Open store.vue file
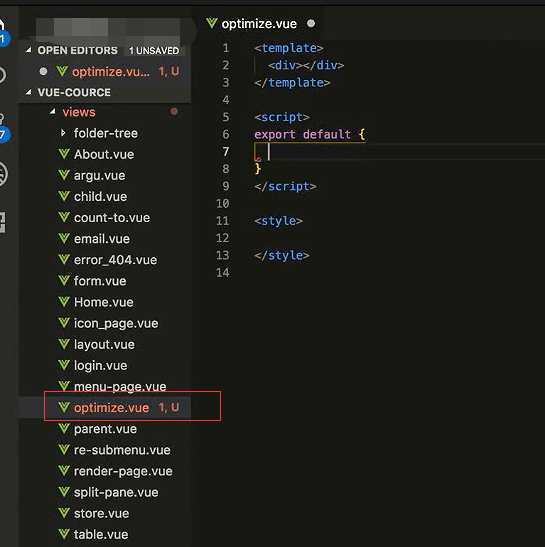The height and width of the screenshot is (547, 545). pos(101,514)
